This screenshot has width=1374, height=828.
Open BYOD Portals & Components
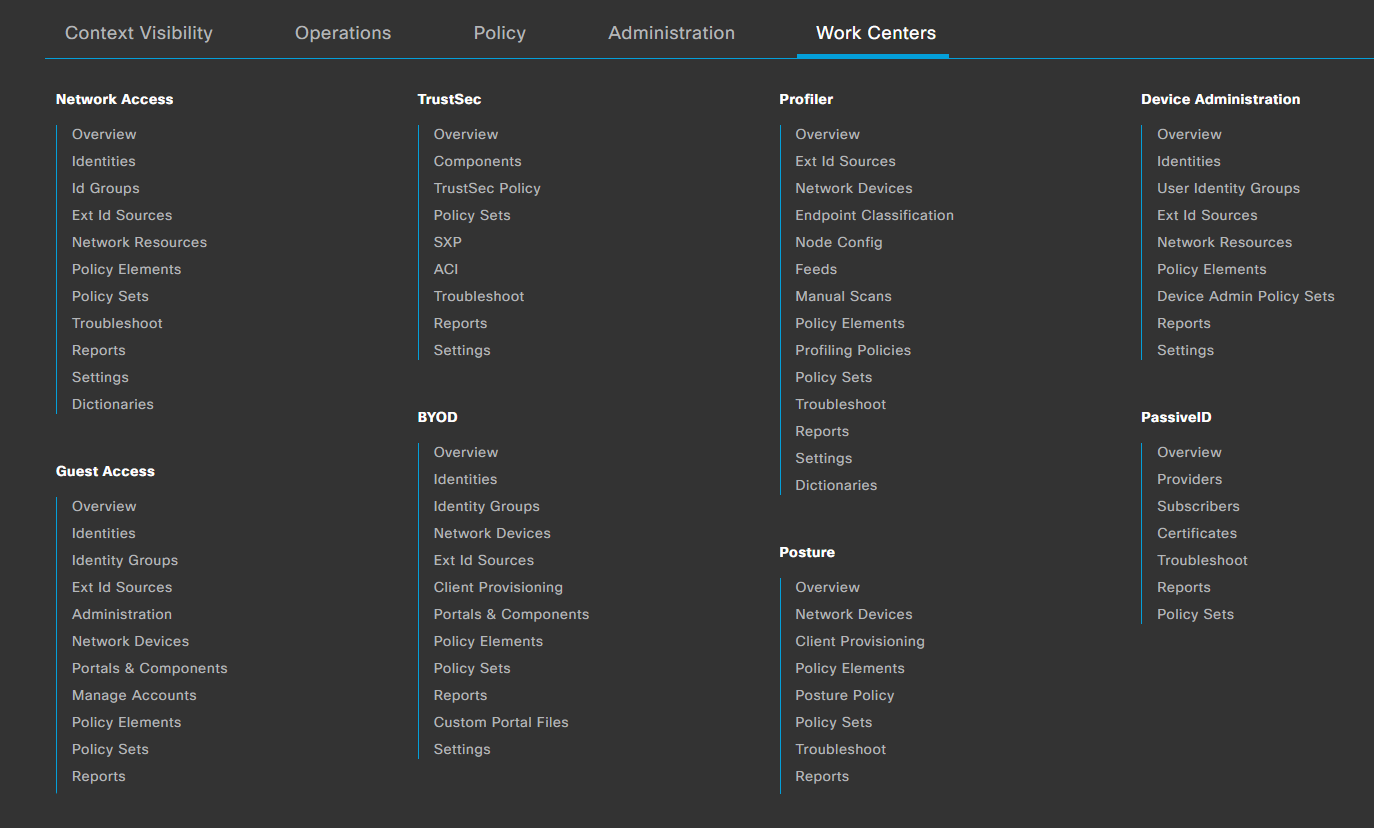[512, 614]
